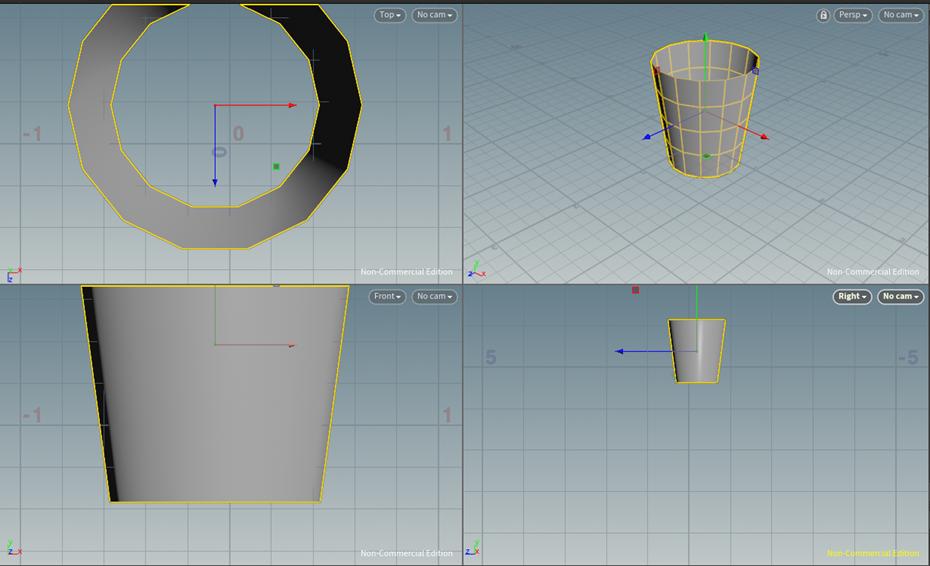Click the orientation axis gizmo in the Front viewport

(x=14, y=548)
